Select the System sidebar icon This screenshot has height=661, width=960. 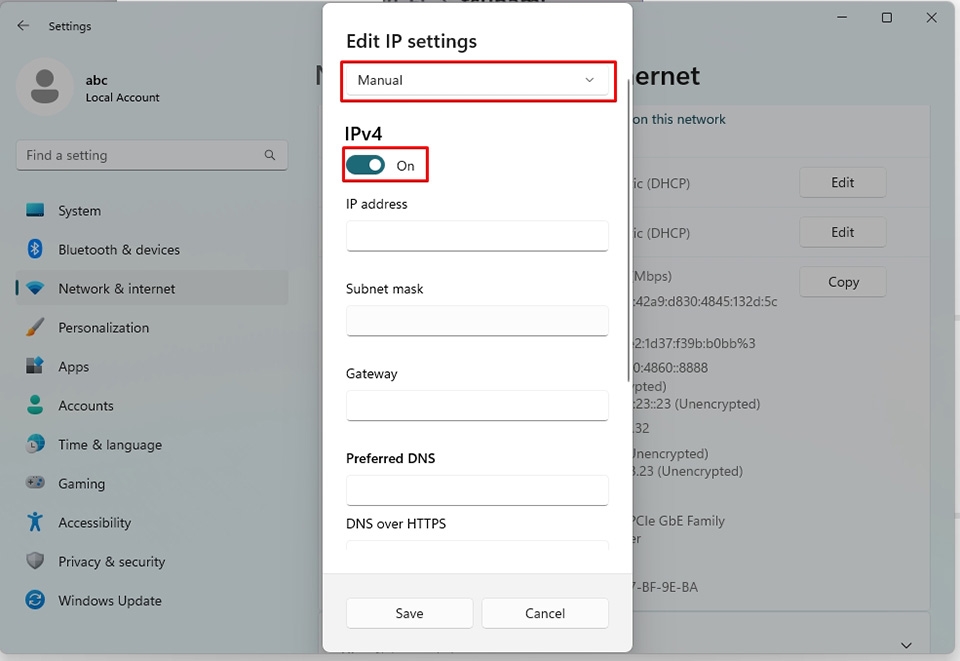click(x=33, y=211)
